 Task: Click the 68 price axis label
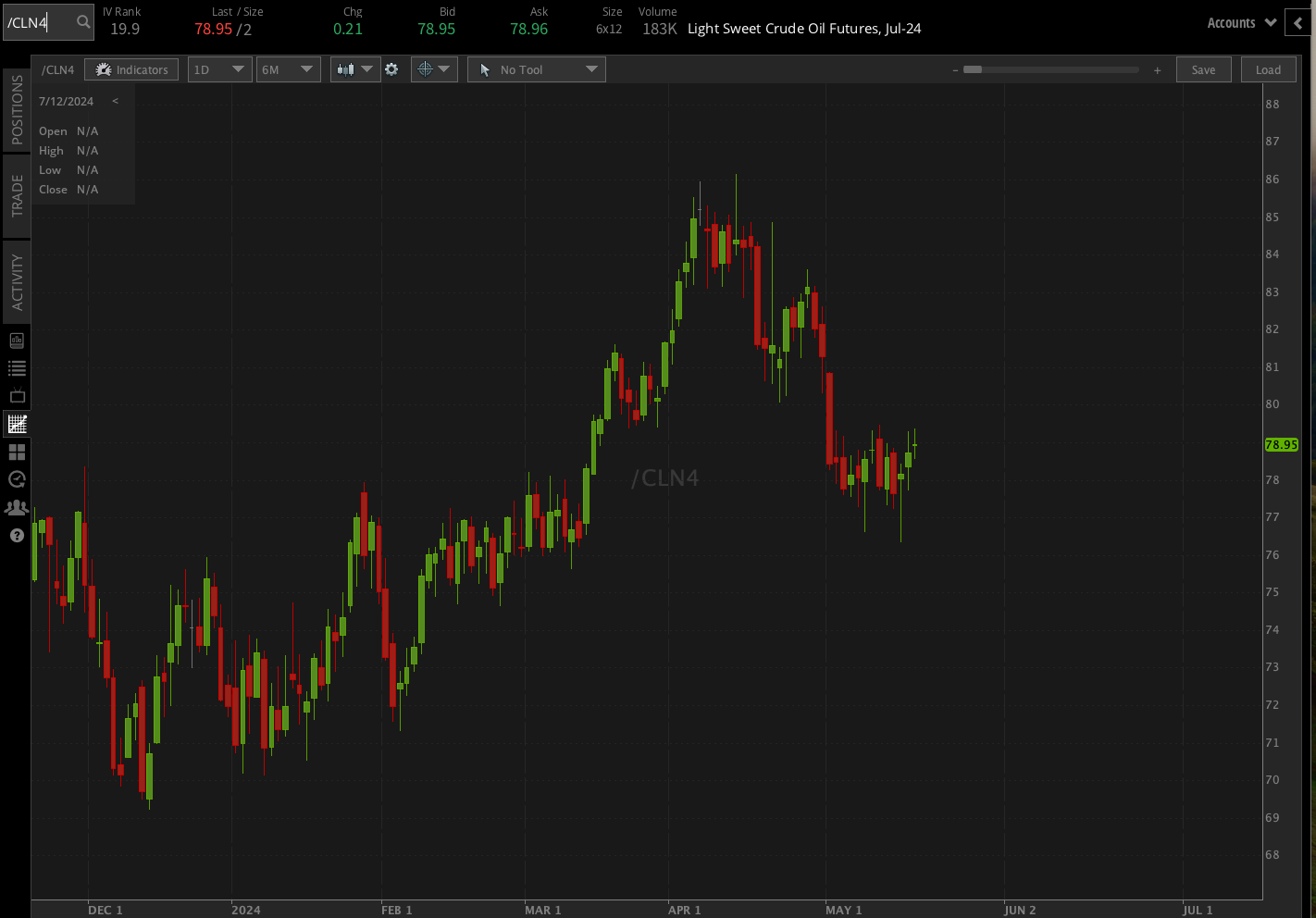point(1273,854)
